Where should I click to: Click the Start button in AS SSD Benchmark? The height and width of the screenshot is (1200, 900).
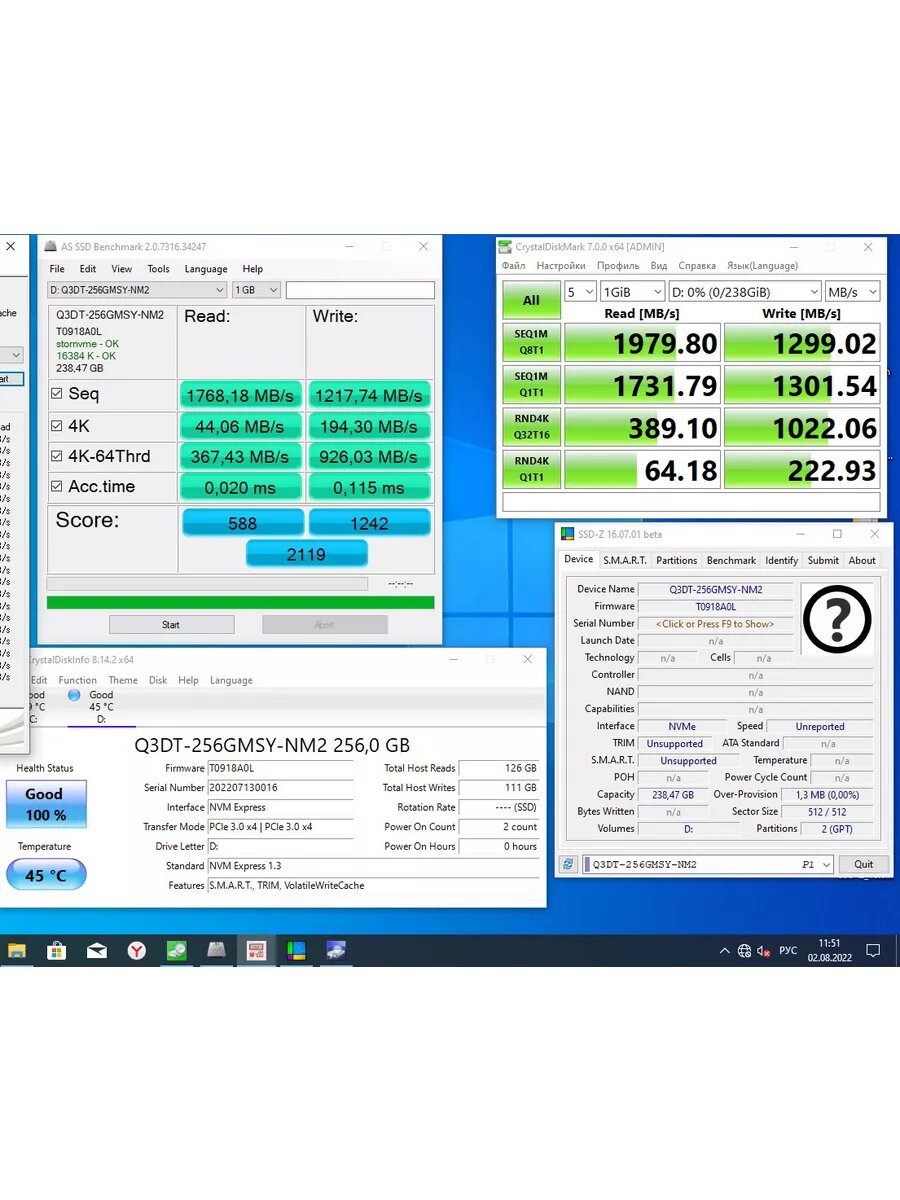(x=171, y=625)
